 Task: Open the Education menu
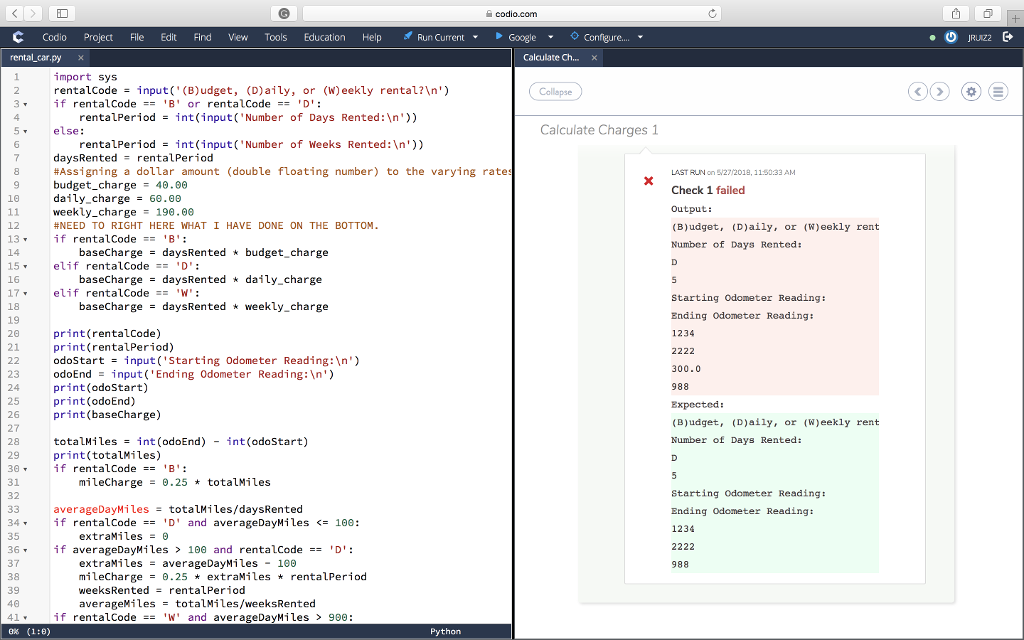pyautogui.click(x=324, y=37)
